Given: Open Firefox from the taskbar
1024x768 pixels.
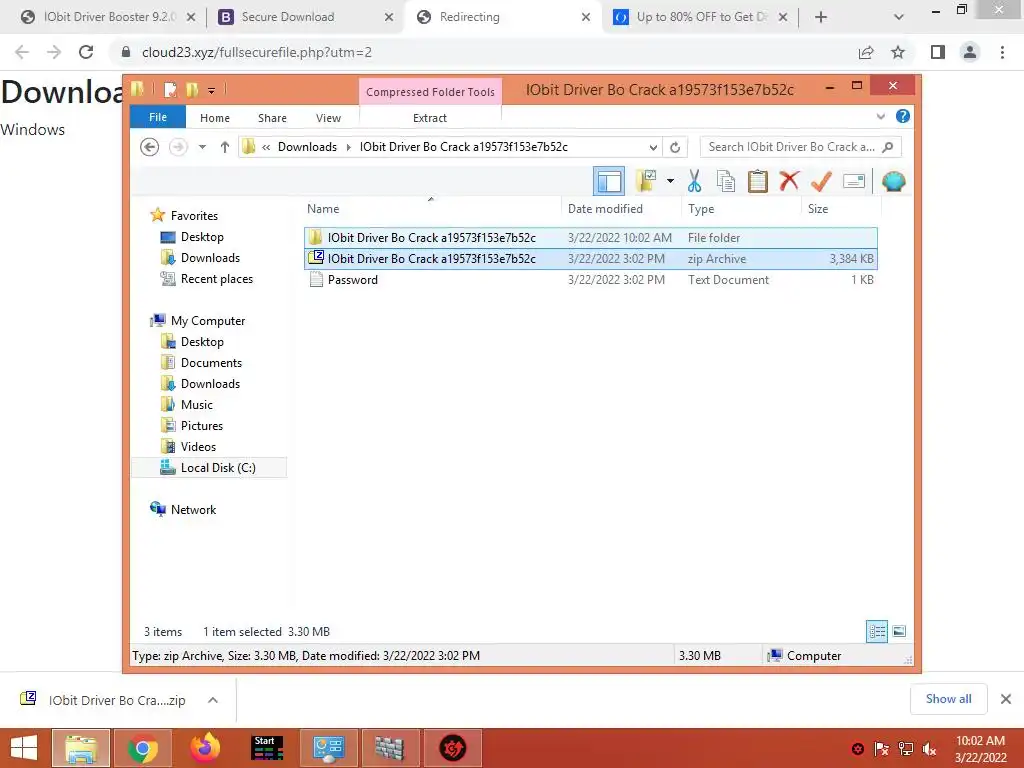Looking at the screenshot, I should [x=204, y=748].
